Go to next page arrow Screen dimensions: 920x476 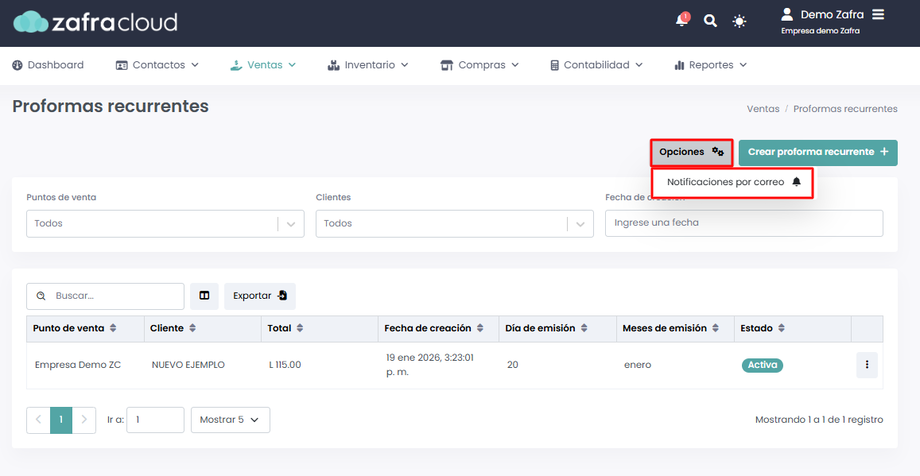pyautogui.click(x=84, y=420)
